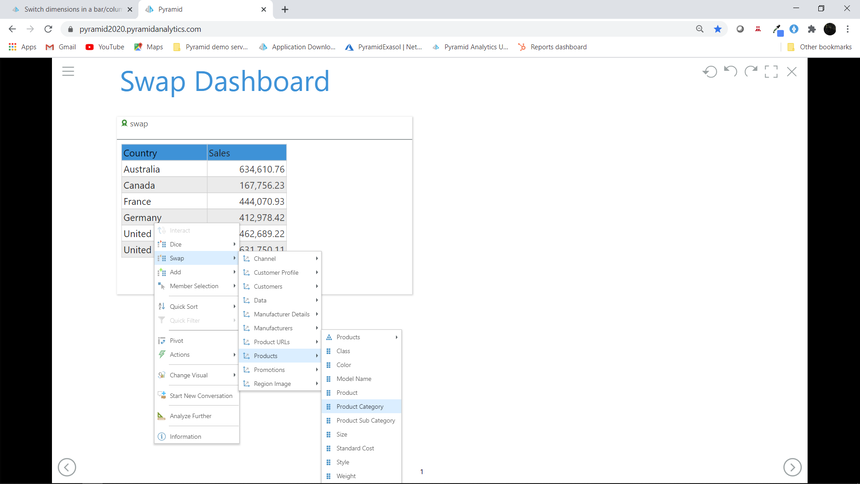Select Product Sub Category attribute
This screenshot has width=860, height=484.
(x=361, y=420)
